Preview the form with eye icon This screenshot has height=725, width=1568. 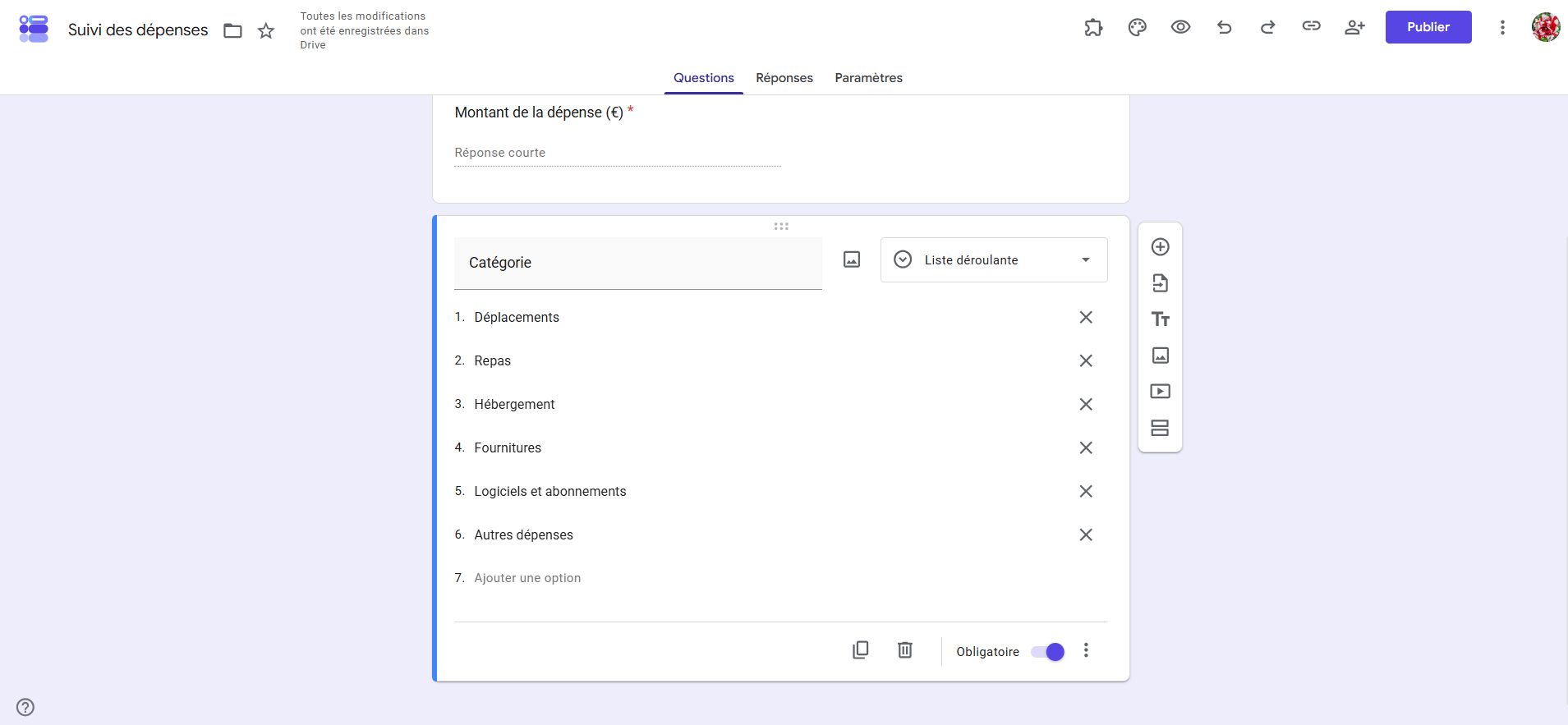1180,27
